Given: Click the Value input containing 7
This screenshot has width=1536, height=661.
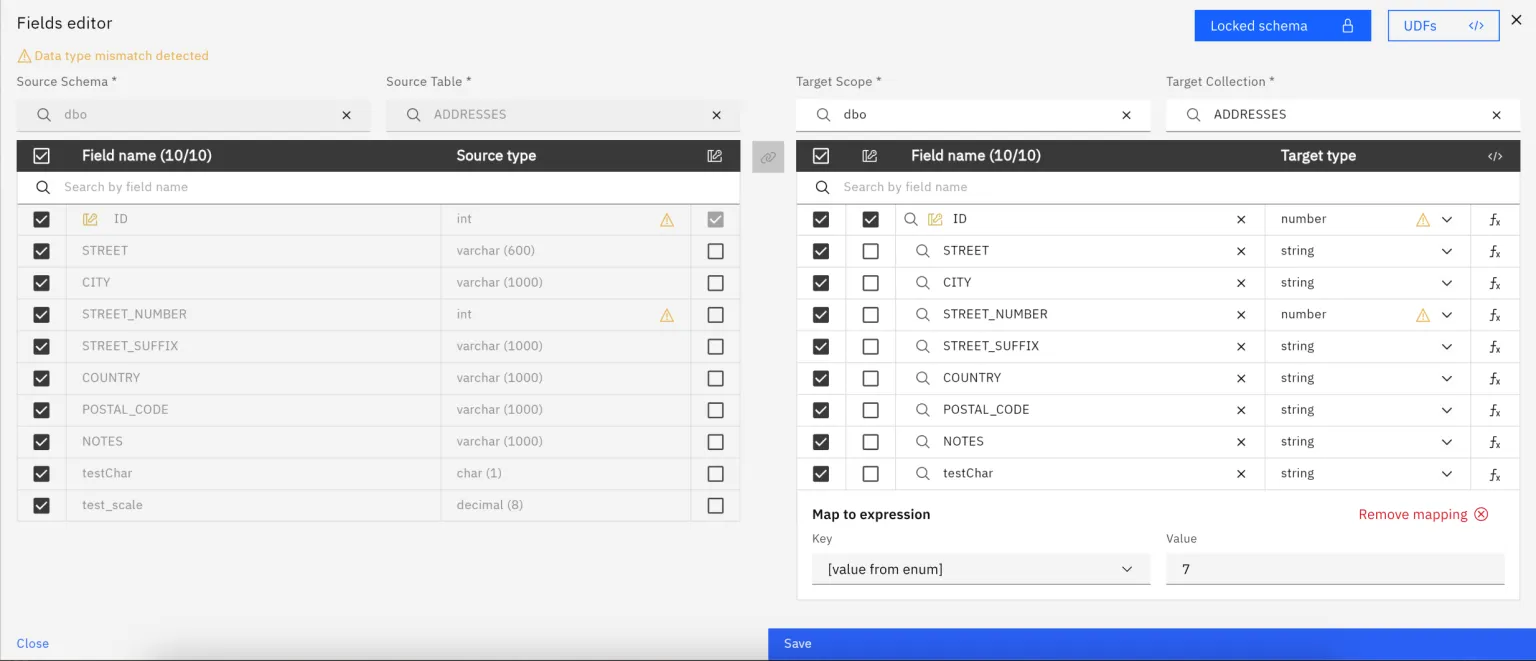Looking at the screenshot, I should click(x=1335, y=569).
